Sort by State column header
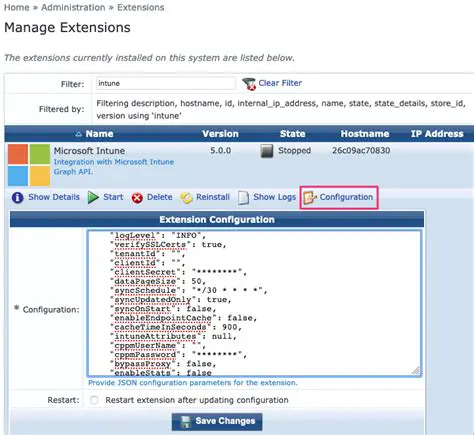Viewport: 474px width, 435px height. point(292,134)
